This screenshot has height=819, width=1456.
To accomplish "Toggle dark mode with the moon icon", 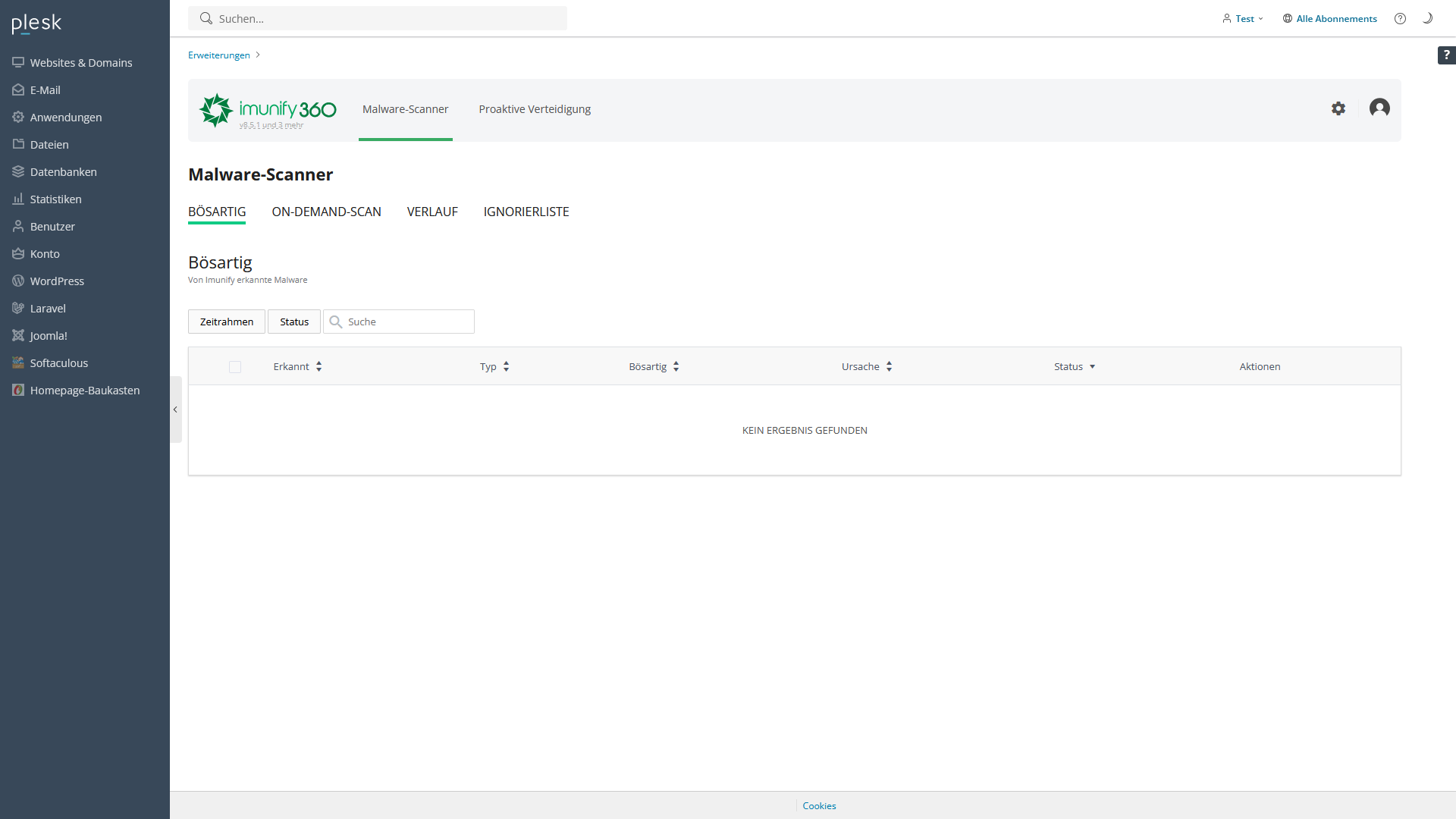I will pyautogui.click(x=1428, y=18).
